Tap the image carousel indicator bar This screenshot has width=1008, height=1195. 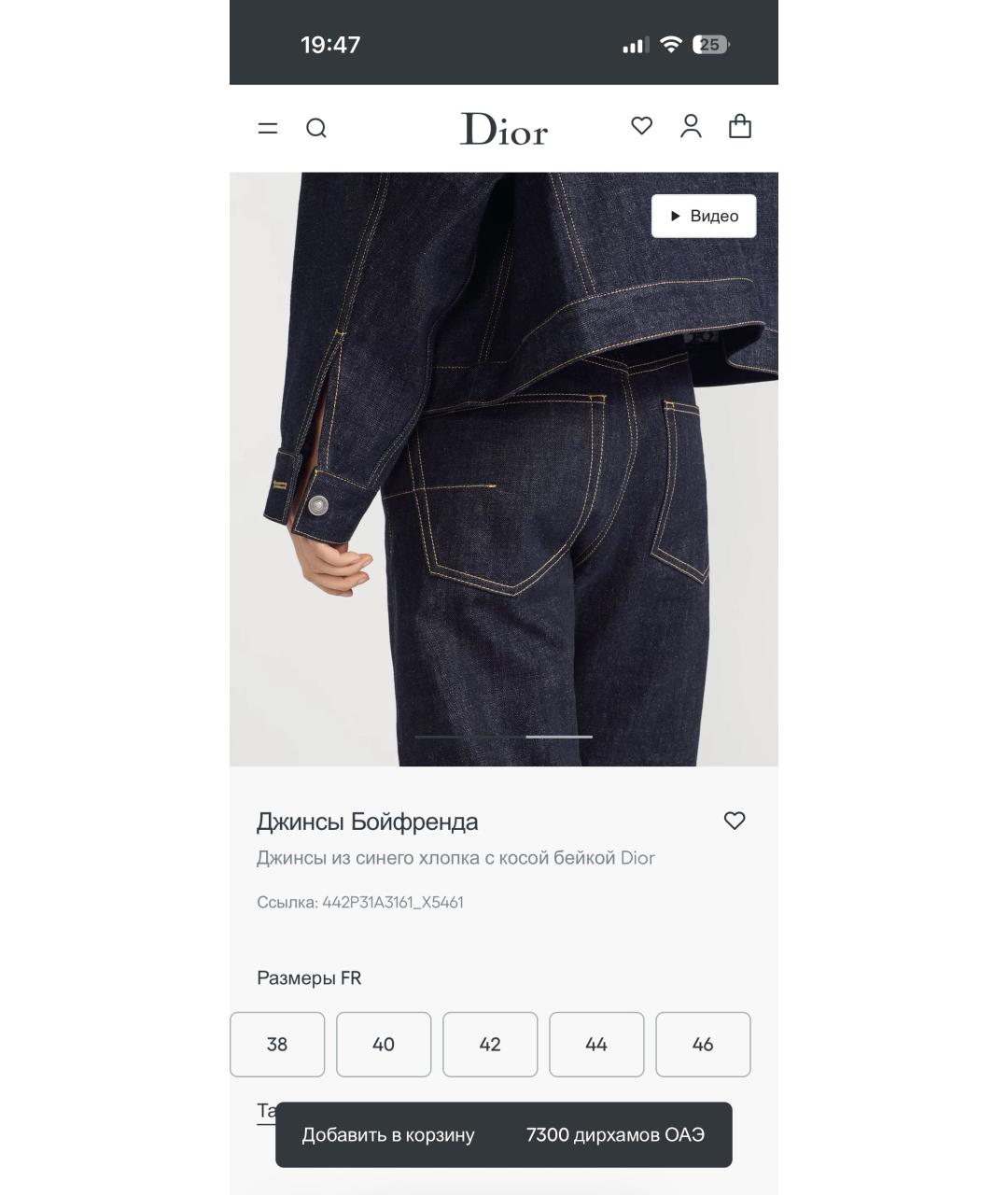504,737
